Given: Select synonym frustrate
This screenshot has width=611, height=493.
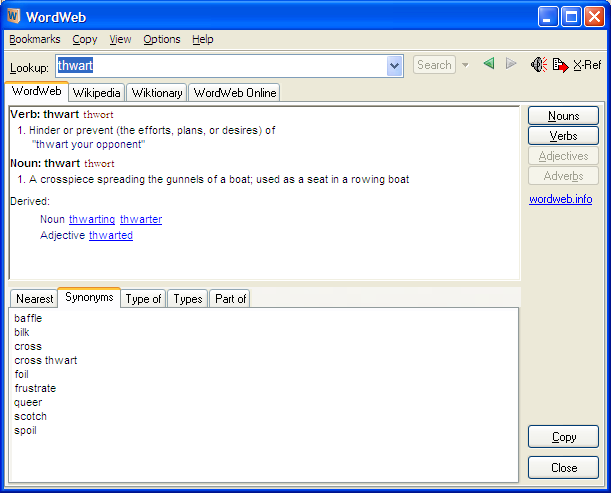Looking at the screenshot, I should [x=35, y=388].
